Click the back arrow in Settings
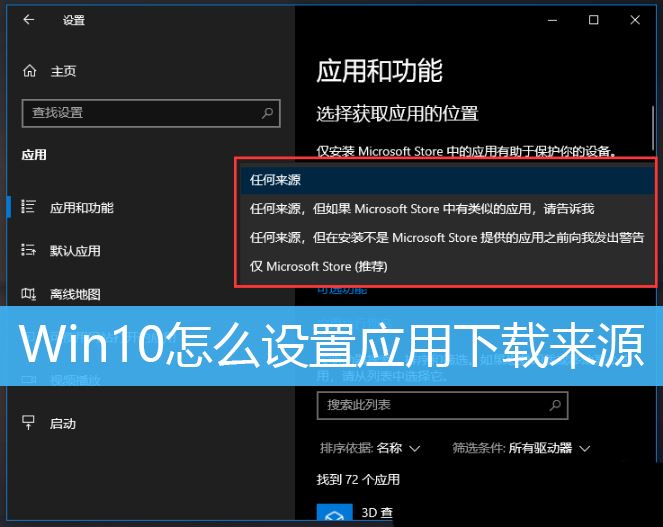This screenshot has width=663, height=527. 29,20
